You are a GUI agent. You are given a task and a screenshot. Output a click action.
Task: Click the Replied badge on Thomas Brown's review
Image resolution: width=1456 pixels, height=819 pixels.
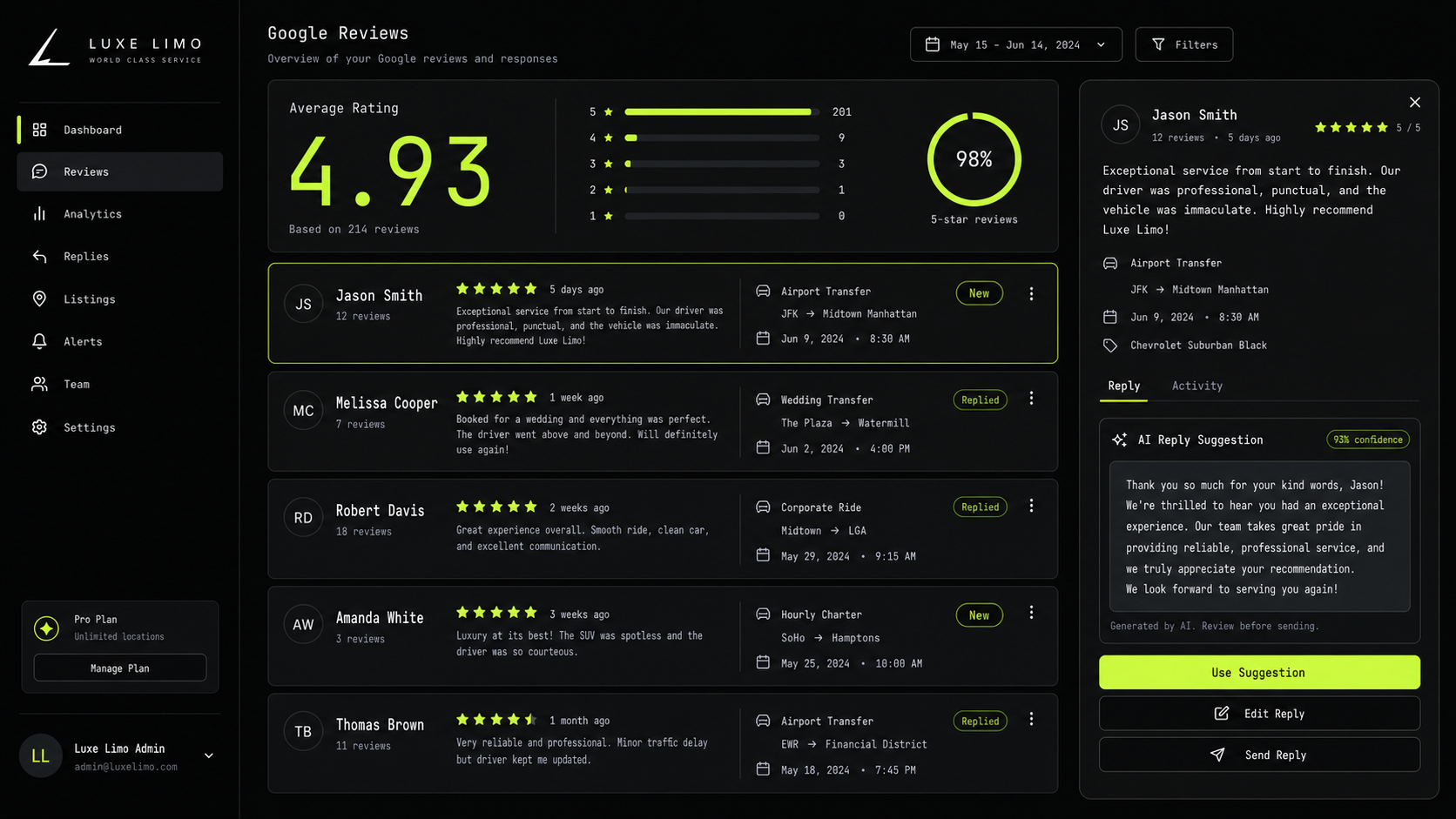click(x=981, y=721)
